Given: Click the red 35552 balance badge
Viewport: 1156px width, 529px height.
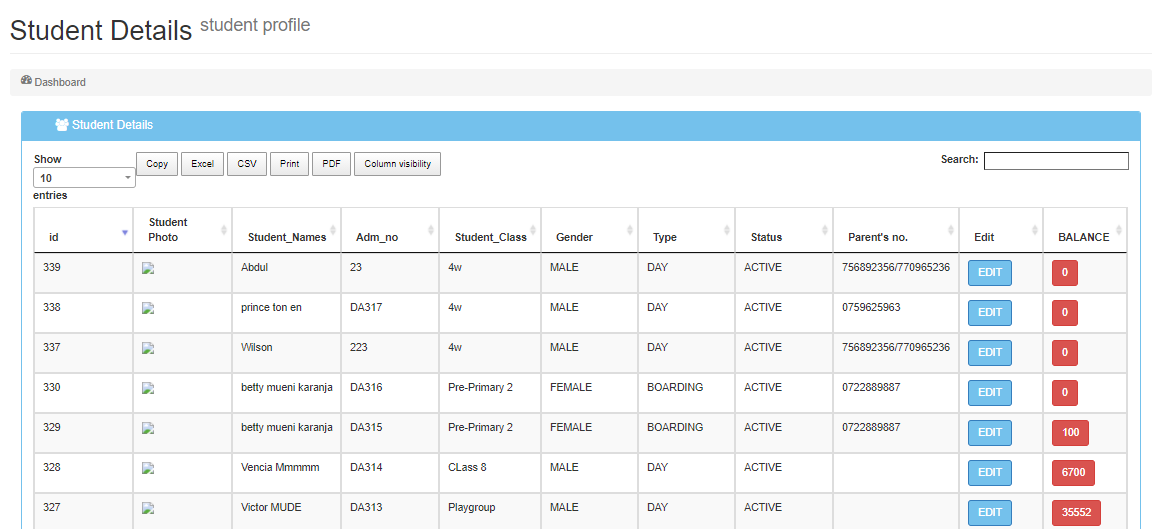Looking at the screenshot, I should point(1075,512).
